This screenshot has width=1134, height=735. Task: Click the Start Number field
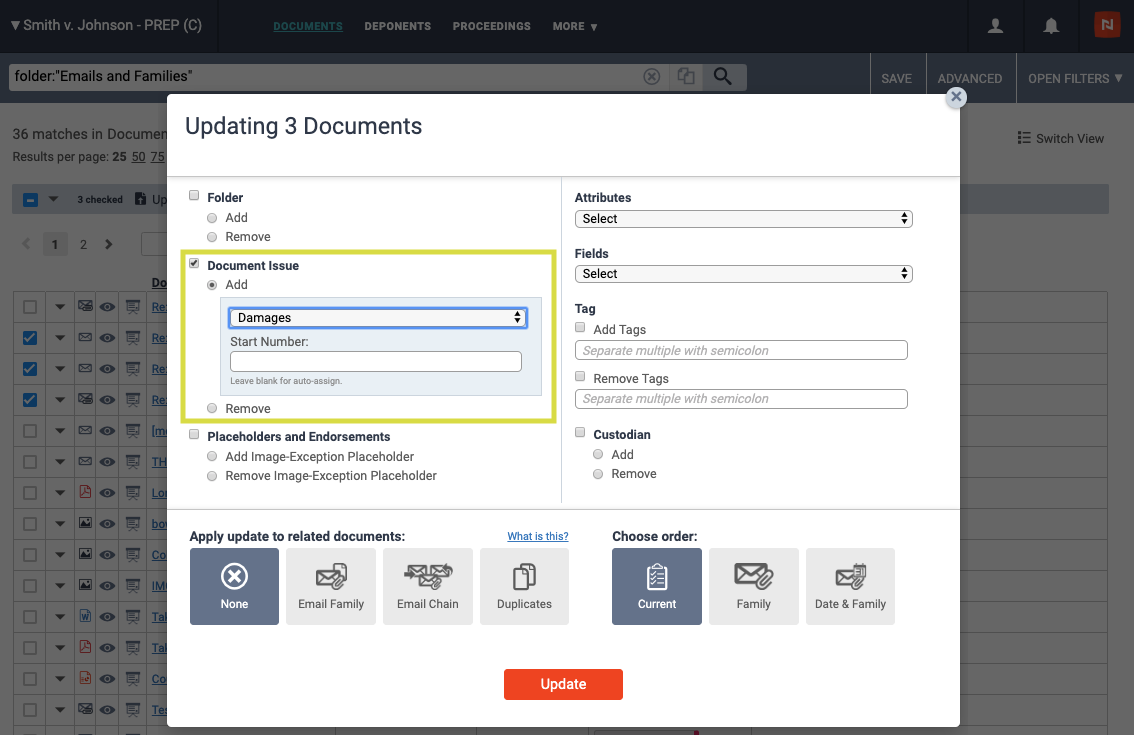tap(376, 362)
